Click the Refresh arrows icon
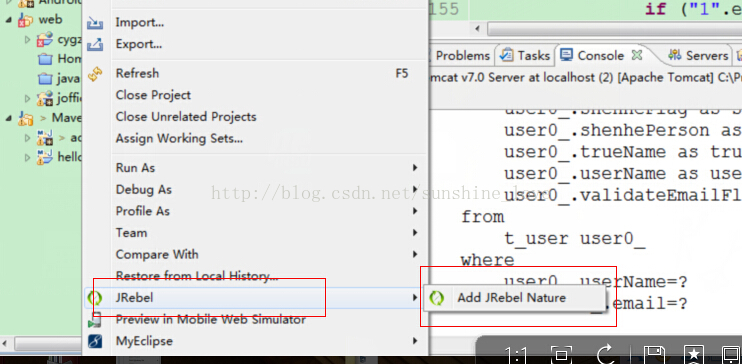742x364 pixels. [95, 74]
